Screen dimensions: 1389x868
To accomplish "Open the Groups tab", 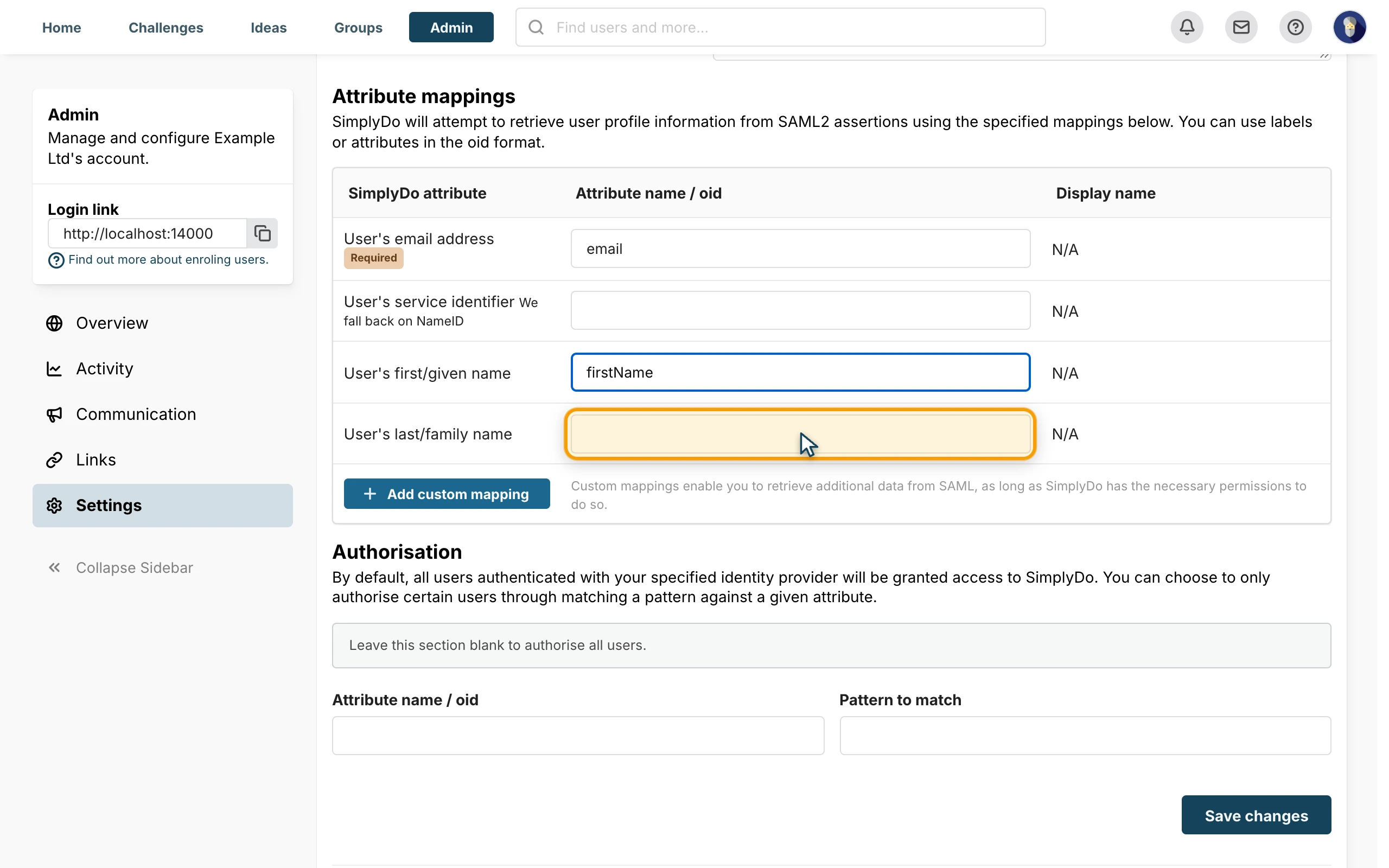I will pyautogui.click(x=358, y=27).
